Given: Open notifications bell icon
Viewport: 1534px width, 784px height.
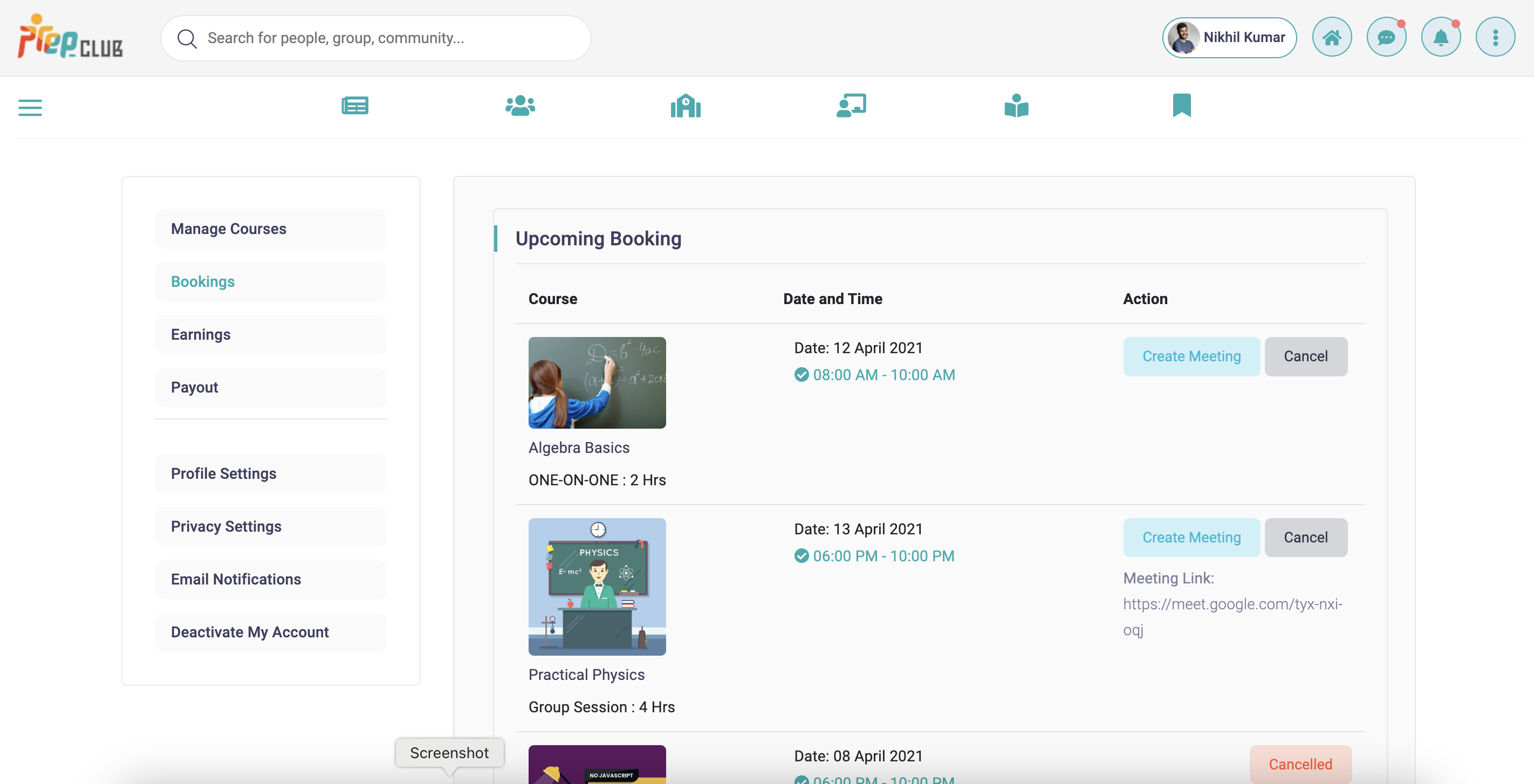Looking at the screenshot, I should (1441, 38).
